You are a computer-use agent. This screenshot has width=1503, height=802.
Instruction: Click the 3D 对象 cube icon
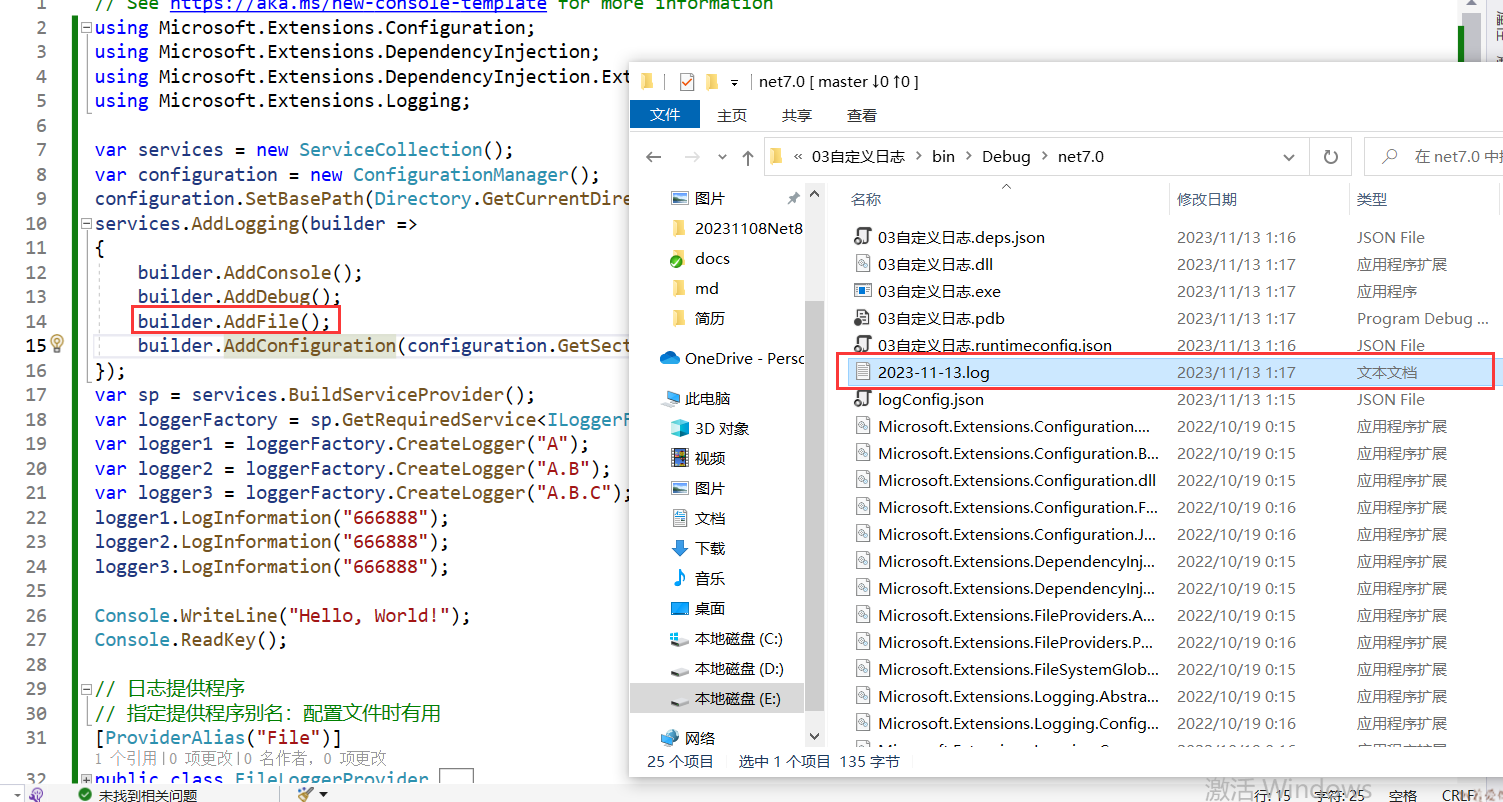click(x=679, y=428)
